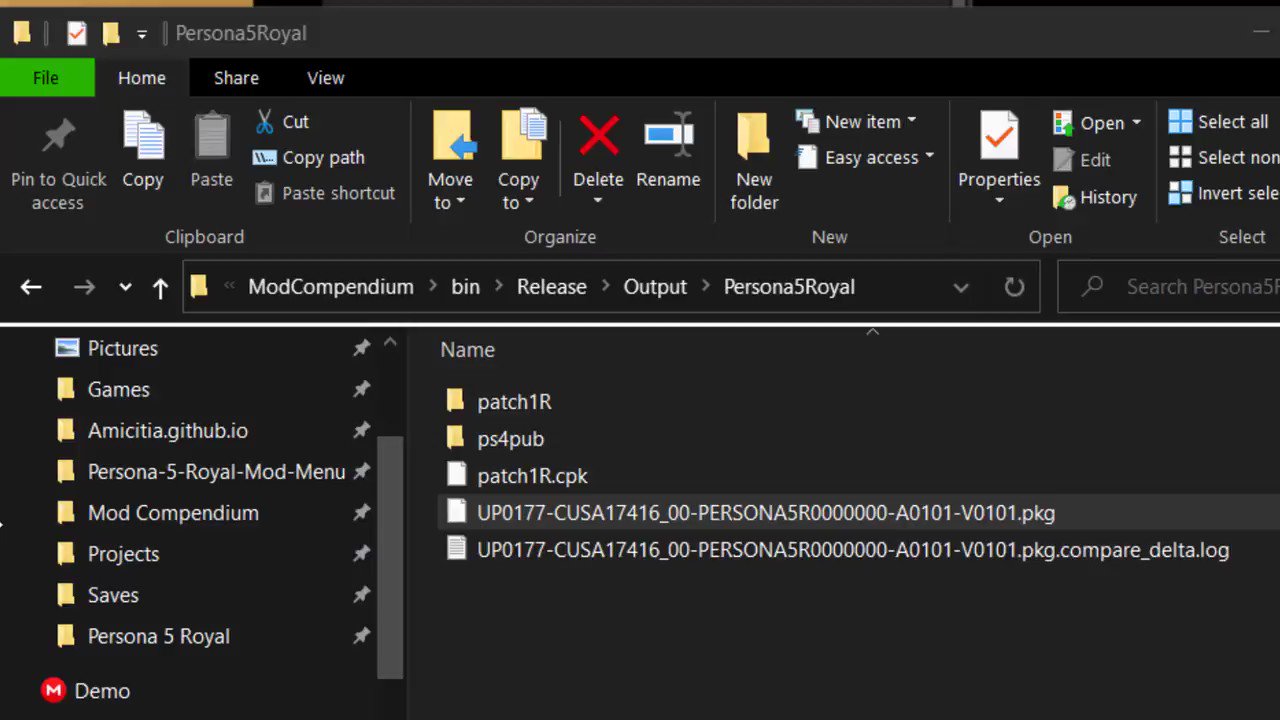Click the Invert selection ribbon icon

pyautogui.click(x=1181, y=193)
